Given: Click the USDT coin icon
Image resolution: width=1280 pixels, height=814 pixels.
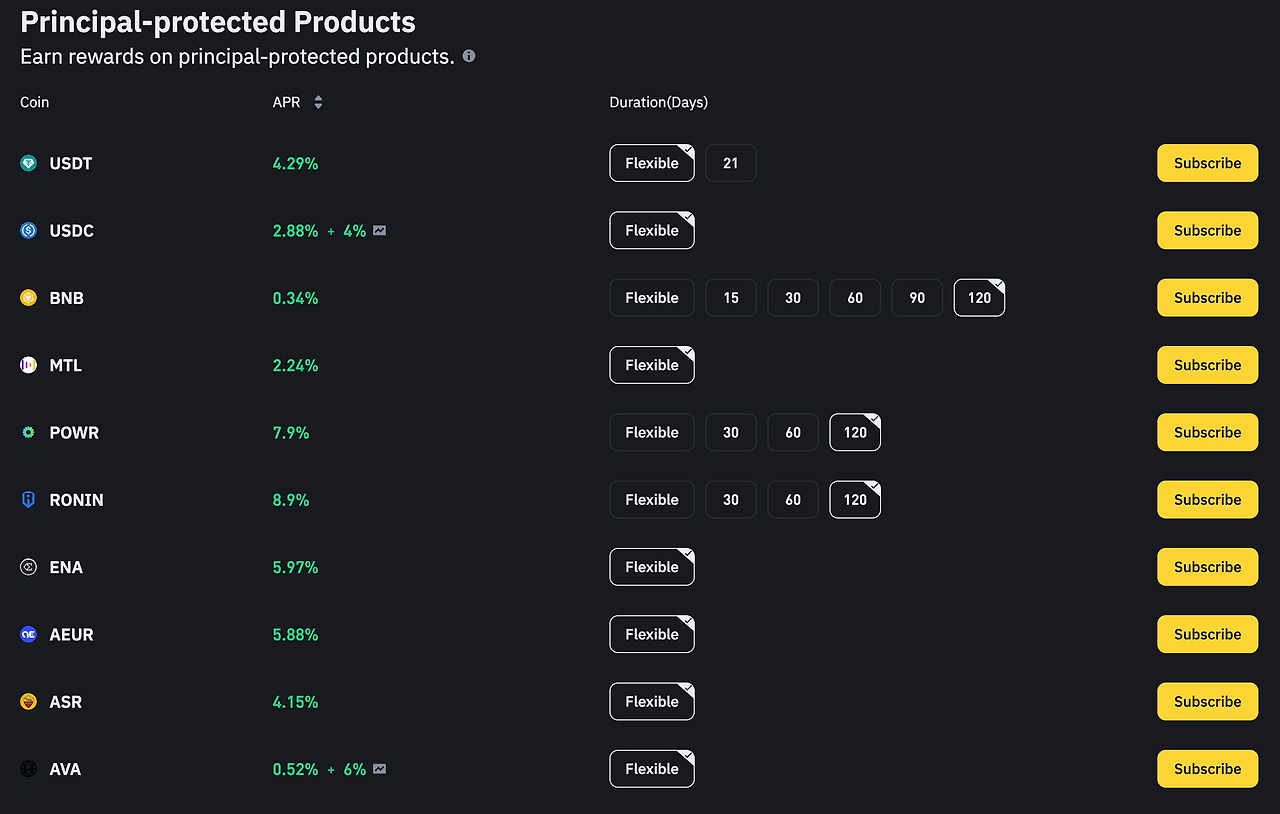Looking at the screenshot, I should (29, 163).
